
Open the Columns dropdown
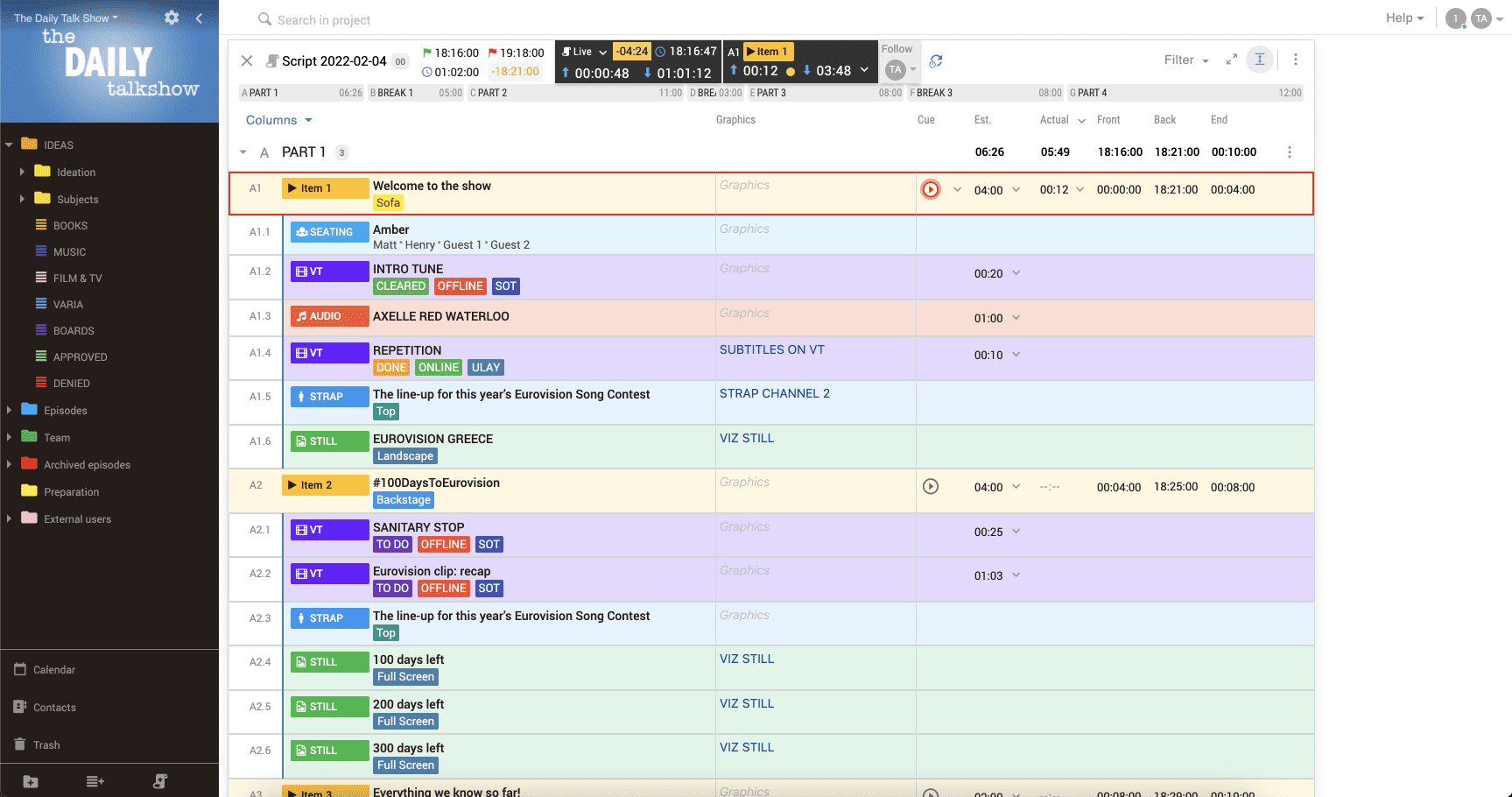click(278, 120)
